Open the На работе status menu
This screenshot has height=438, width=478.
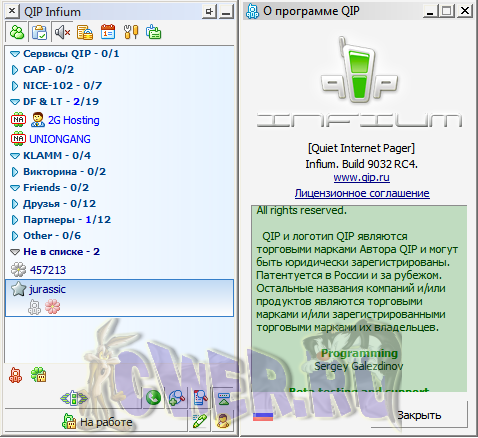pyautogui.click(x=97, y=422)
